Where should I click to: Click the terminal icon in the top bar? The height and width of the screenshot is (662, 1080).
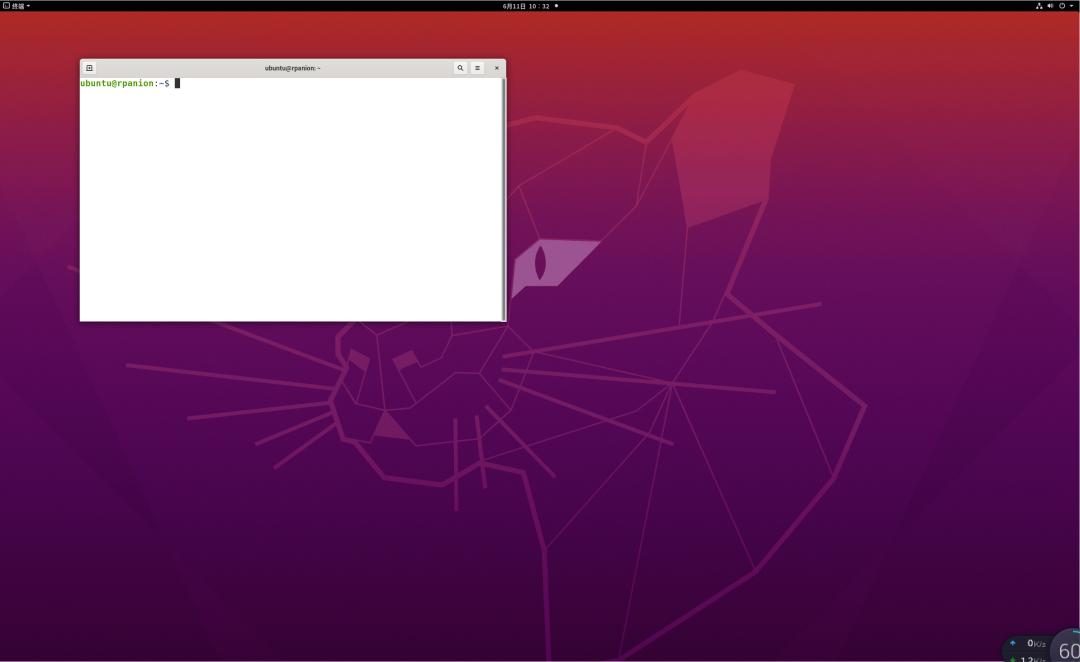click(x=6, y=6)
